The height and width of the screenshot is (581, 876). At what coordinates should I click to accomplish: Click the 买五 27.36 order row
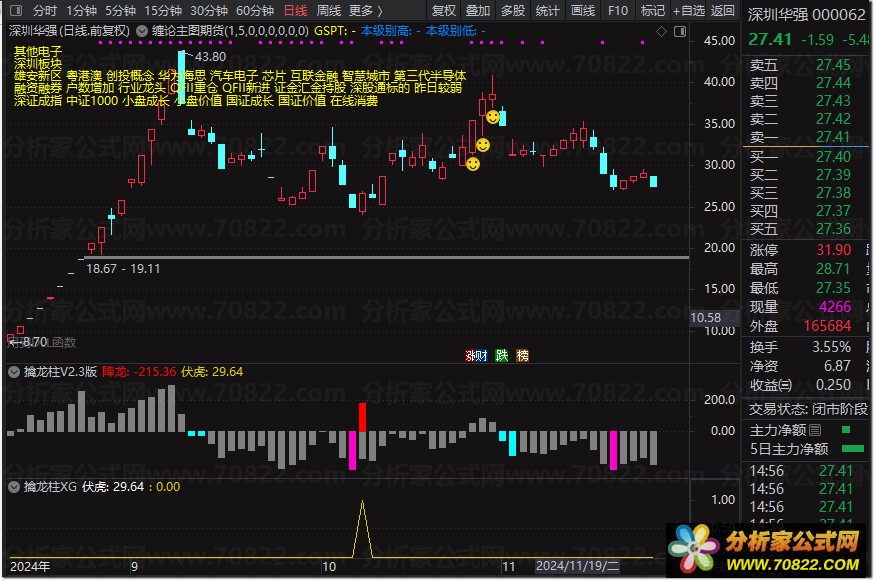tap(800, 229)
